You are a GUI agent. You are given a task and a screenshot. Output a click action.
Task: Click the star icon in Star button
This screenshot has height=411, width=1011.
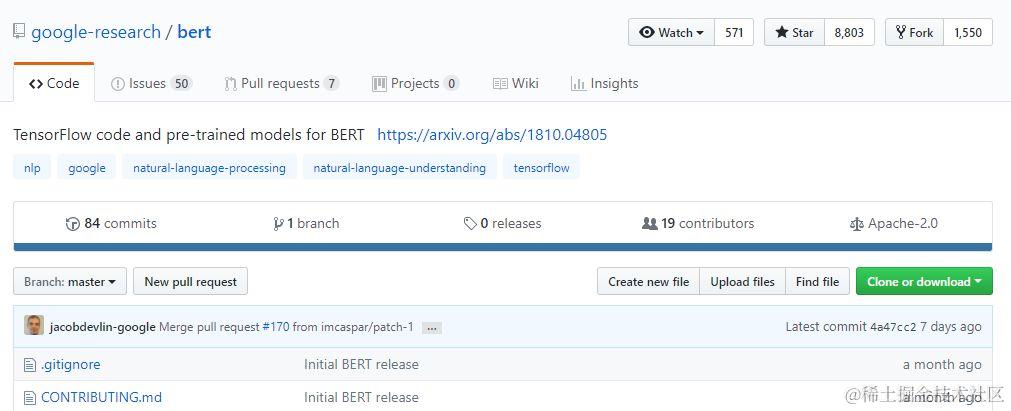click(x=781, y=32)
